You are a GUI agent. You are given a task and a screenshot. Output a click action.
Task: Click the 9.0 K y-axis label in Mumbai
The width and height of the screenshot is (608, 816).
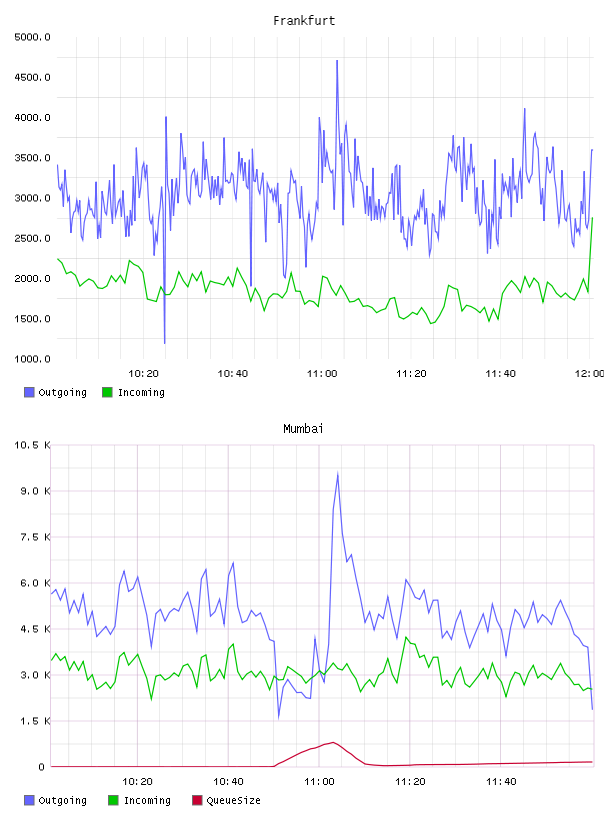click(35, 491)
